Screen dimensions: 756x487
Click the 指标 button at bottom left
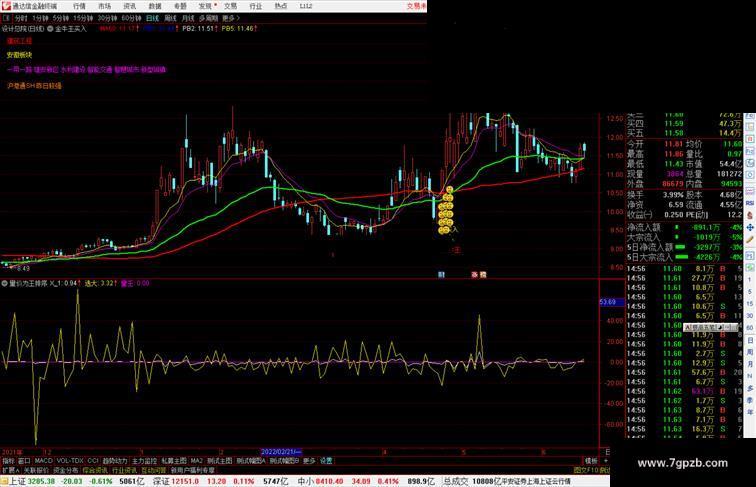[x=9, y=461]
